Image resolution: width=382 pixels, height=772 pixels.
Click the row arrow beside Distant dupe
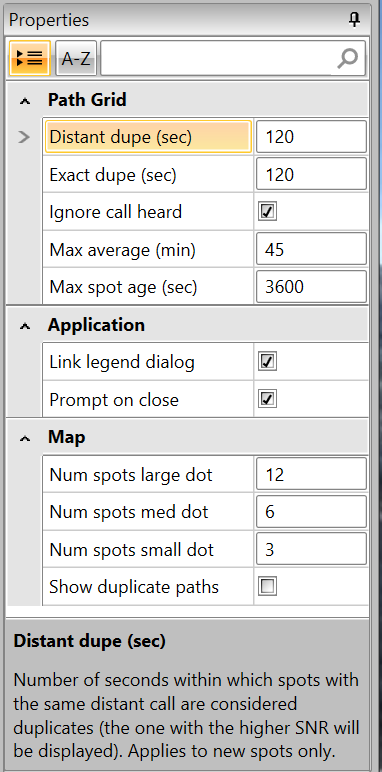[24, 137]
